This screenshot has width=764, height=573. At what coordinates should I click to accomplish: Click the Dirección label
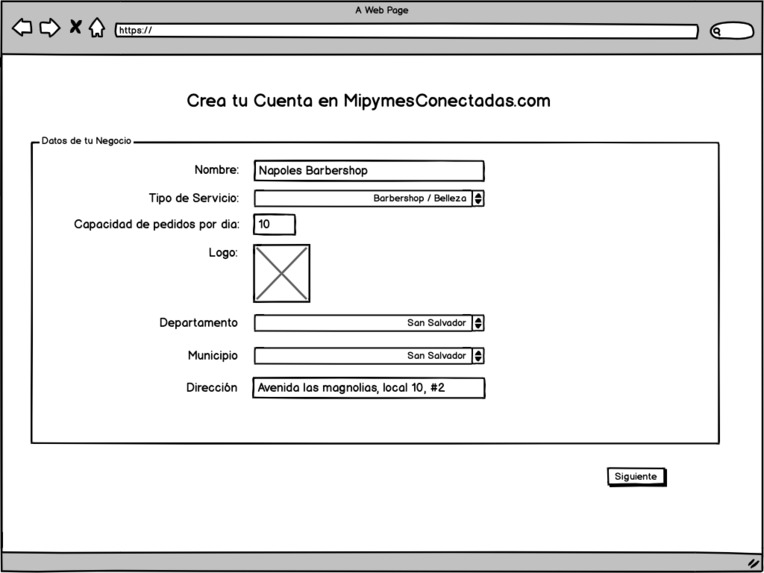point(212,388)
